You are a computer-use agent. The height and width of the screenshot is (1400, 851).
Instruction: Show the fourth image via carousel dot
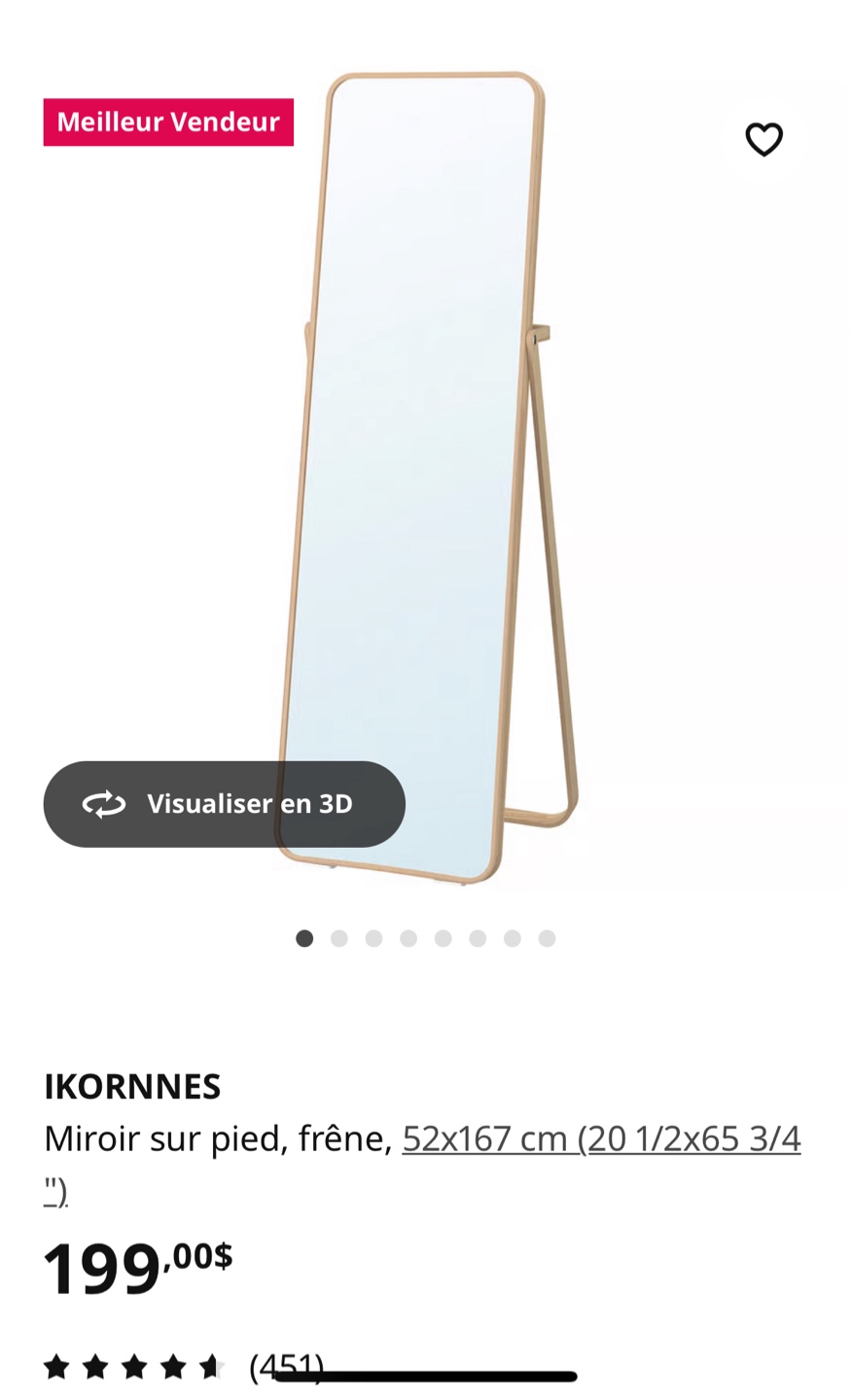(x=408, y=938)
